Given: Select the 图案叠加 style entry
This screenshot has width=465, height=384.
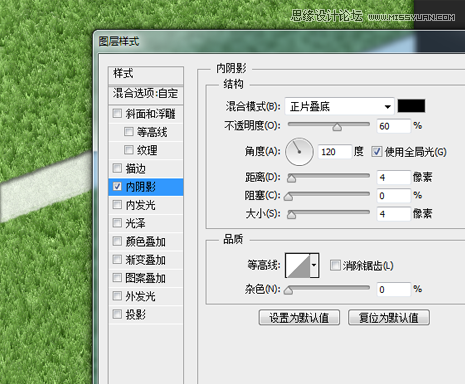Looking at the screenshot, I should click(x=146, y=278).
